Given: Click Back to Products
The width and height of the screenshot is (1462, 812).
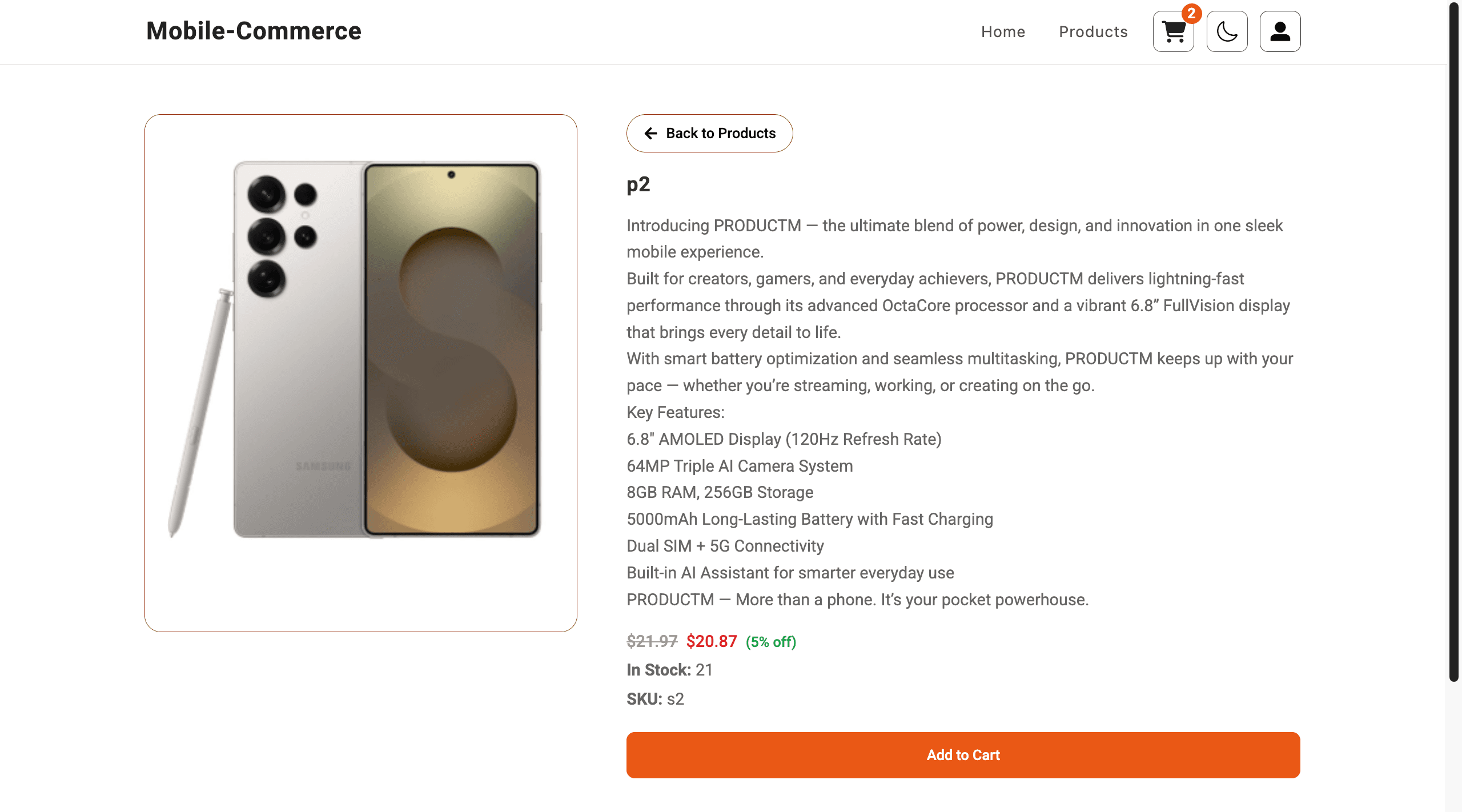Looking at the screenshot, I should pyautogui.click(x=709, y=133).
